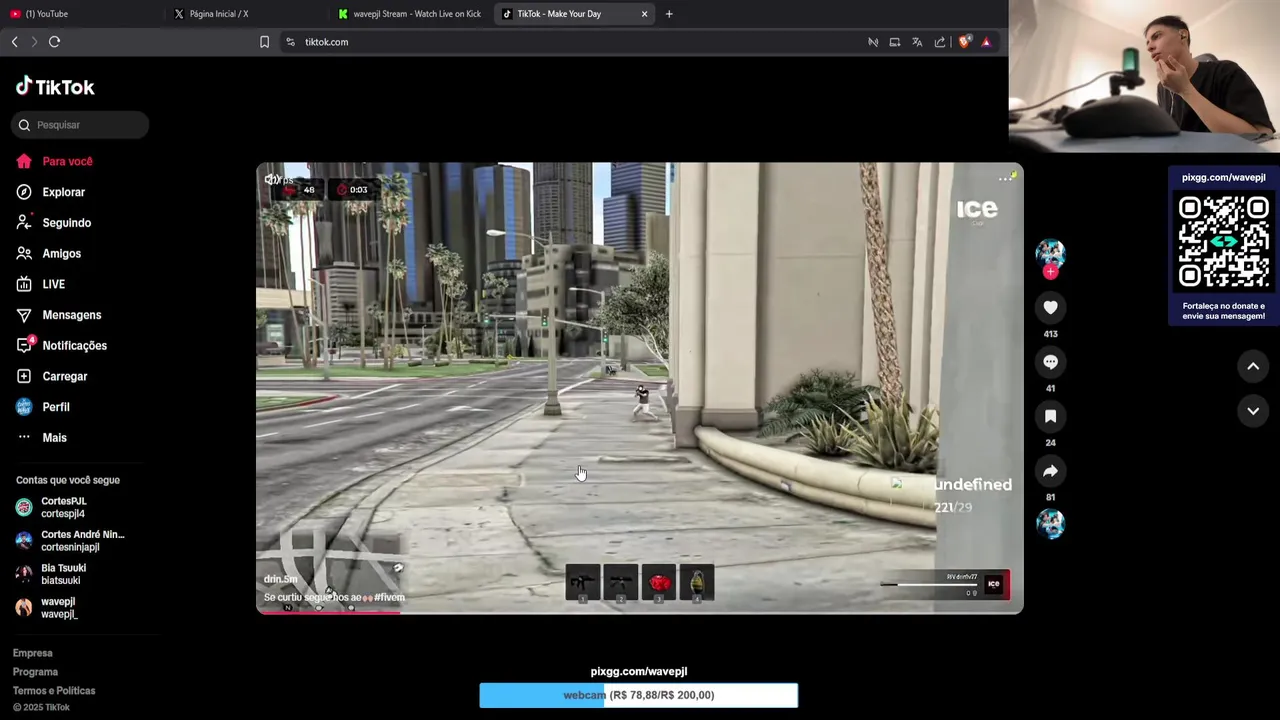Open Brave Rewards triangle icon
Screen dimensions: 1280x720
(986, 42)
